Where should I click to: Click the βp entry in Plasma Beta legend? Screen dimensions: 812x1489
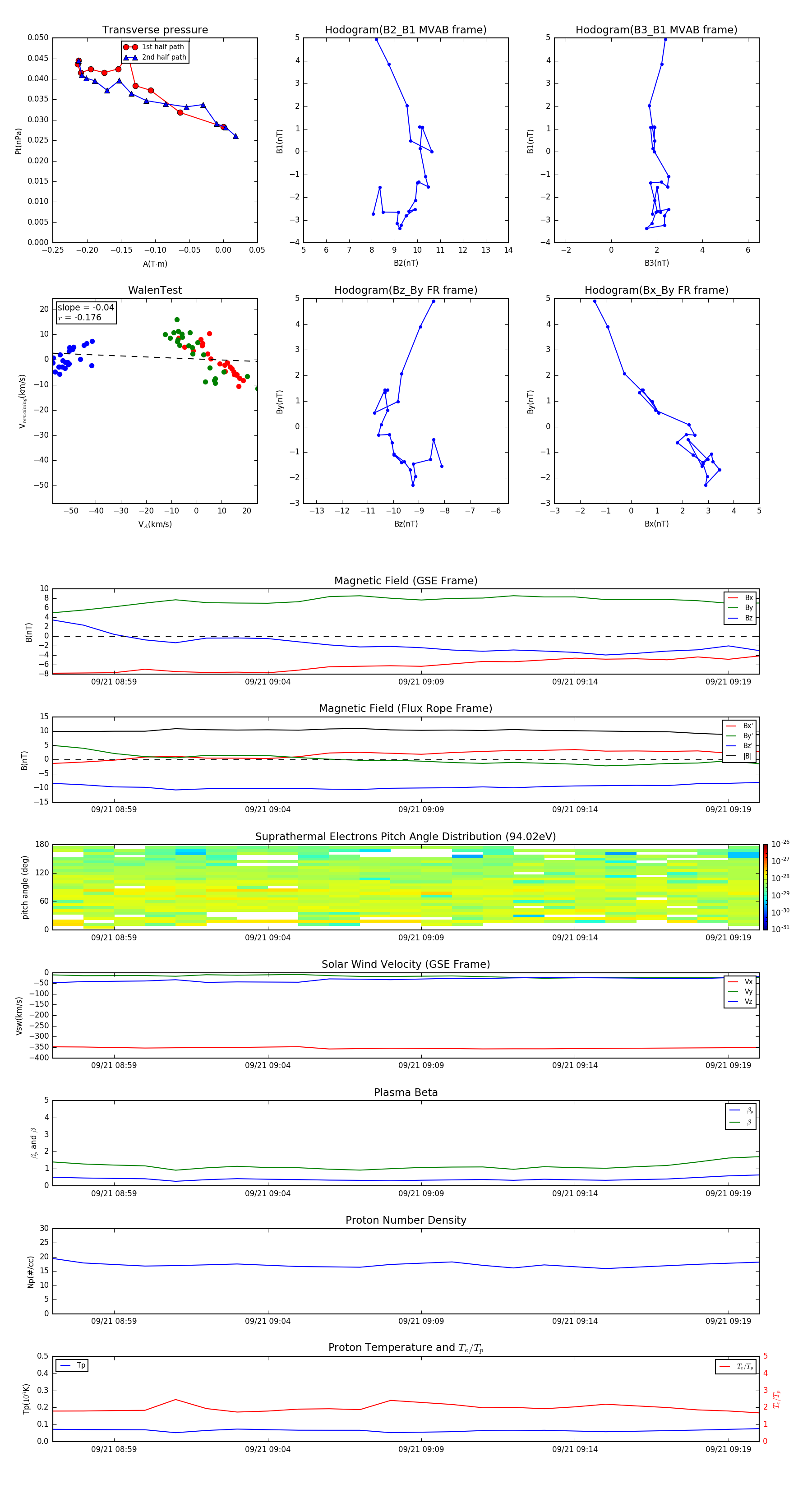pyautogui.click(x=741, y=1110)
